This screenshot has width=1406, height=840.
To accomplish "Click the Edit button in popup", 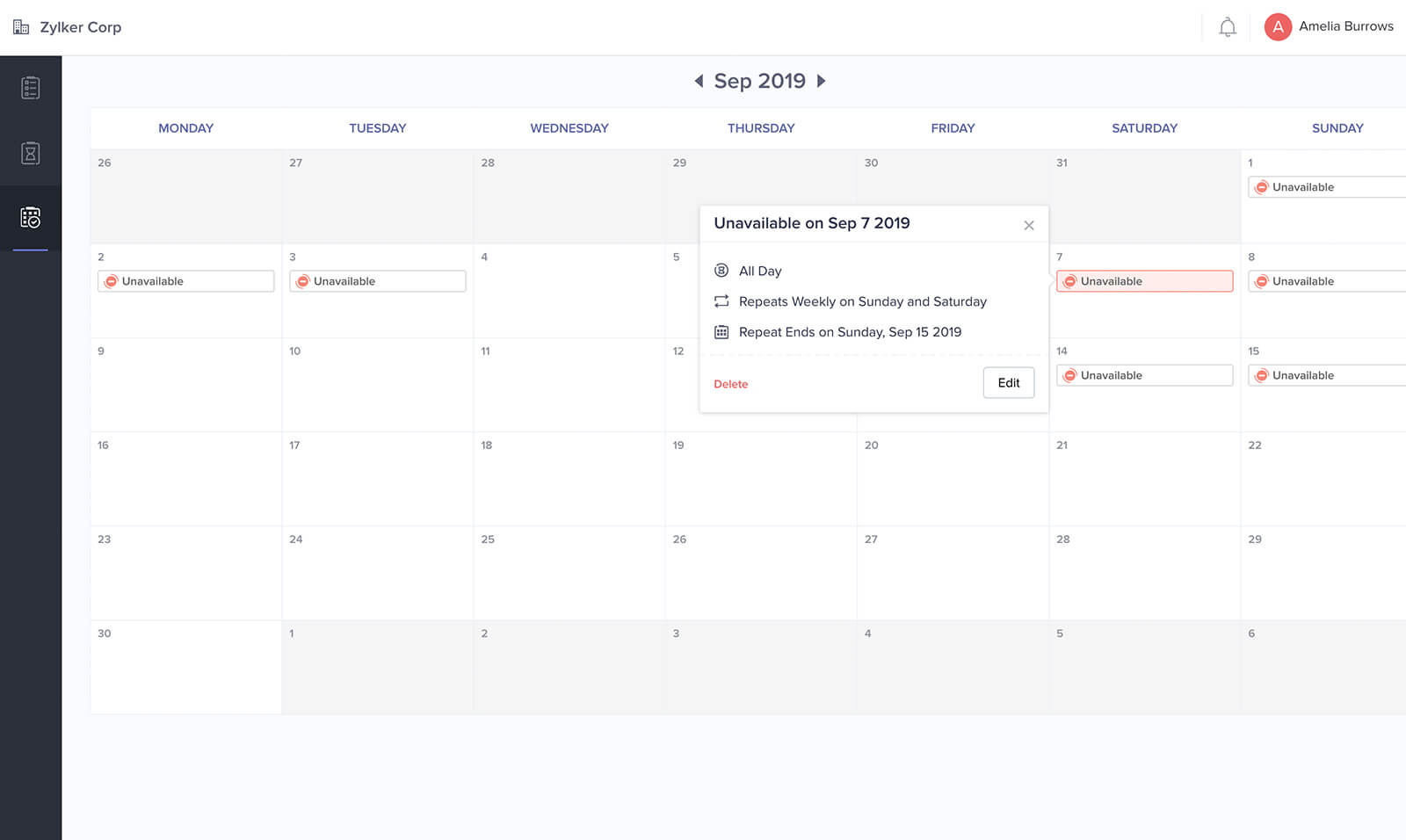I will pyautogui.click(x=1008, y=383).
